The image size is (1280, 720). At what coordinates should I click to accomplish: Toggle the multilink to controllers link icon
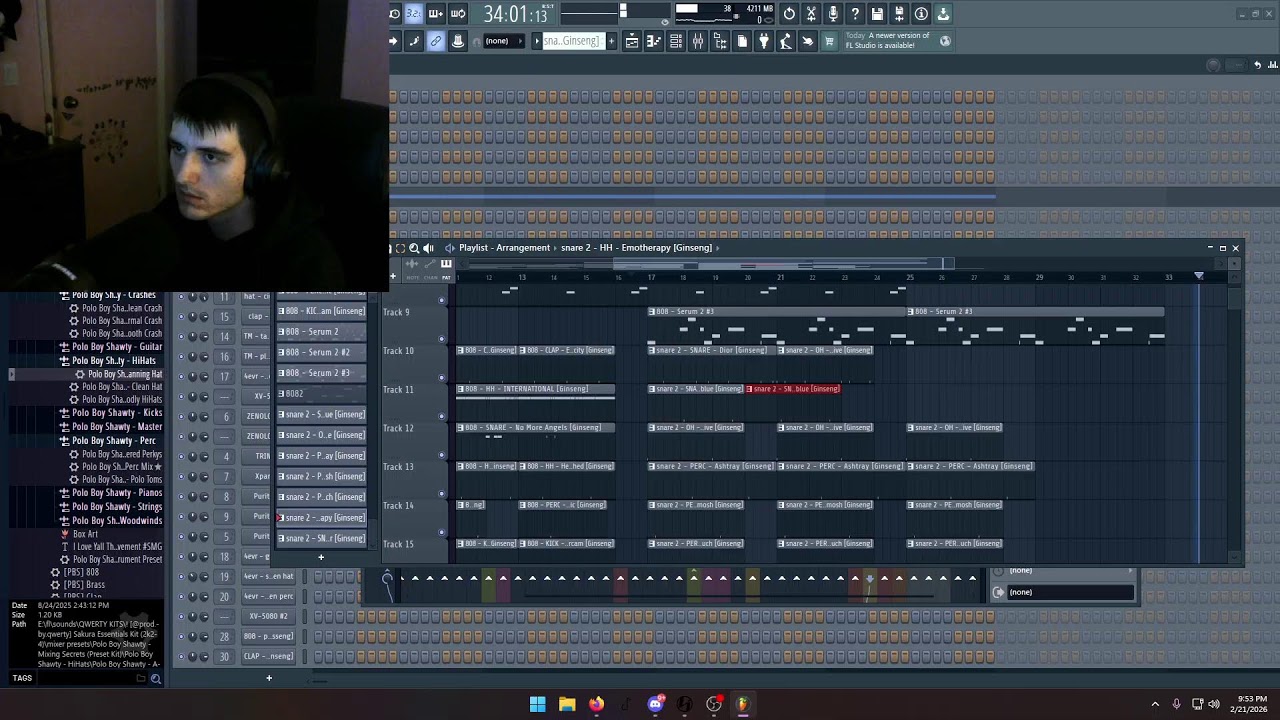(436, 41)
